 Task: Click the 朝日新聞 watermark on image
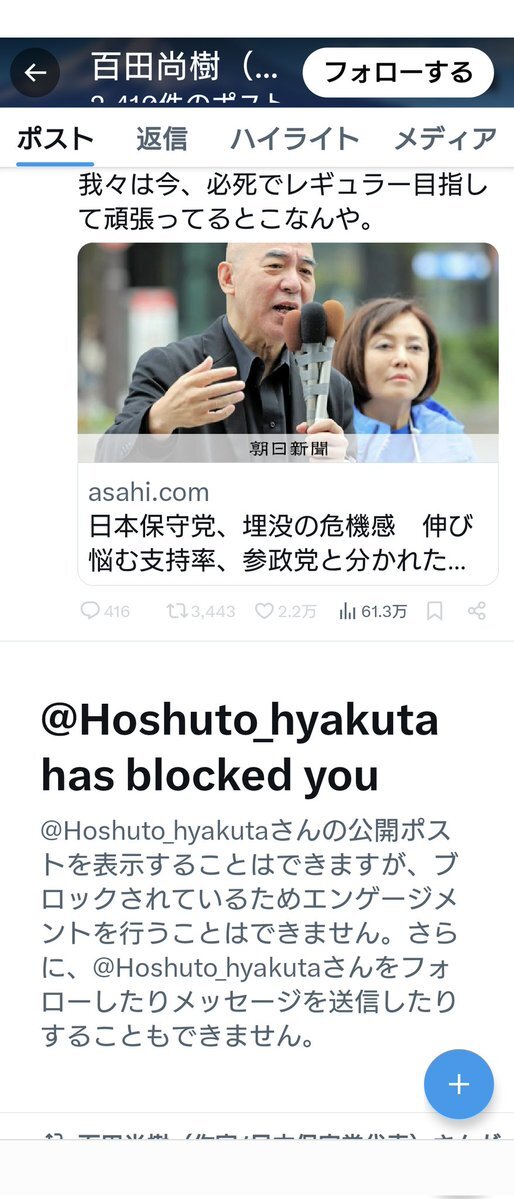pos(288,450)
